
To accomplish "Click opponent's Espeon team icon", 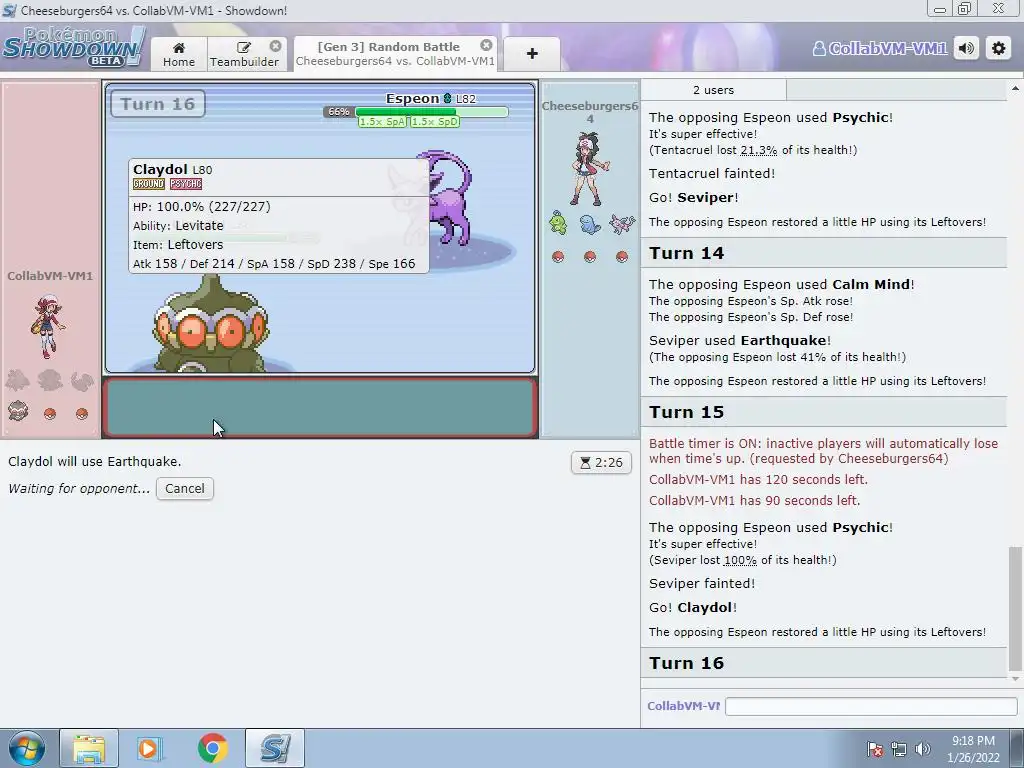I will pyautogui.click(x=622, y=224).
